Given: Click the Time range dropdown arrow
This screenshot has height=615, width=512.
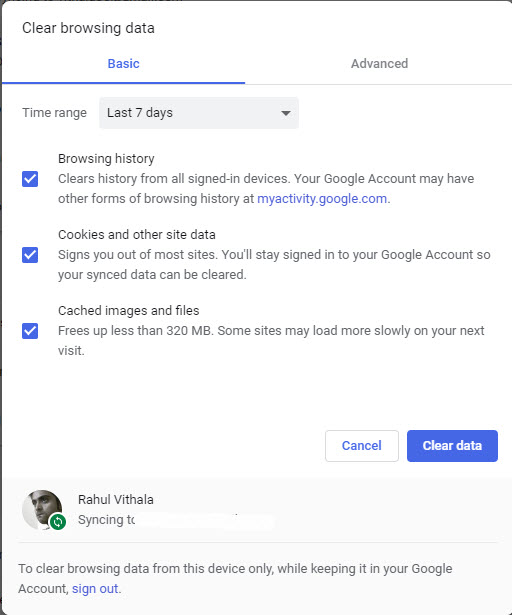Looking at the screenshot, I should [x=286, y=113].
